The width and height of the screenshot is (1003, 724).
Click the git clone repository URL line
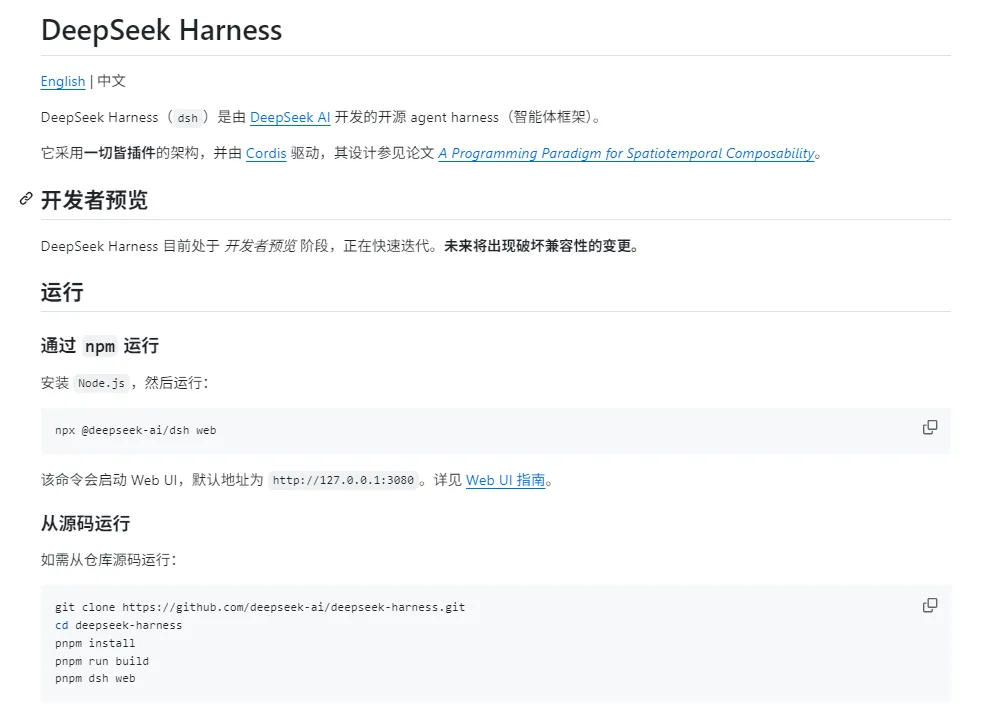pos(260,608)
